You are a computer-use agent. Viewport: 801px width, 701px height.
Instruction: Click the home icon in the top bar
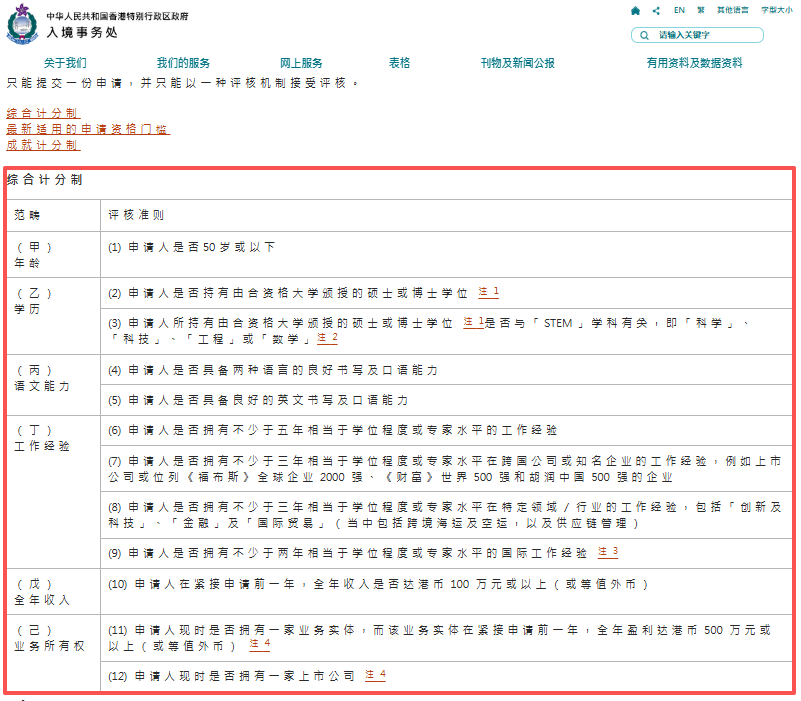635,9
